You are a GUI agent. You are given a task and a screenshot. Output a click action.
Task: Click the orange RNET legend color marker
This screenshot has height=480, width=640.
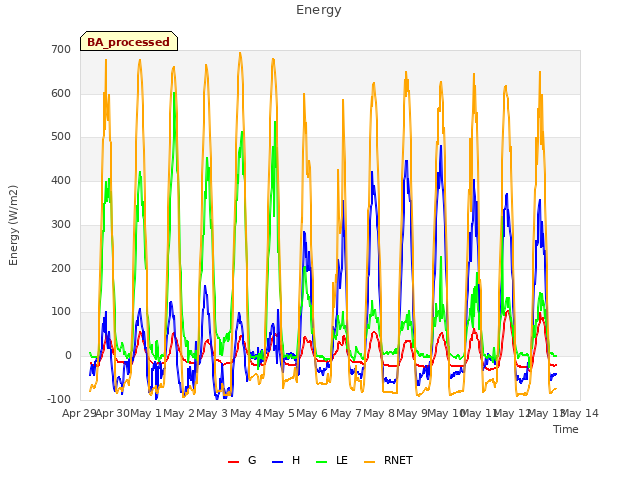pyautogui.click(x=369, y=462)
